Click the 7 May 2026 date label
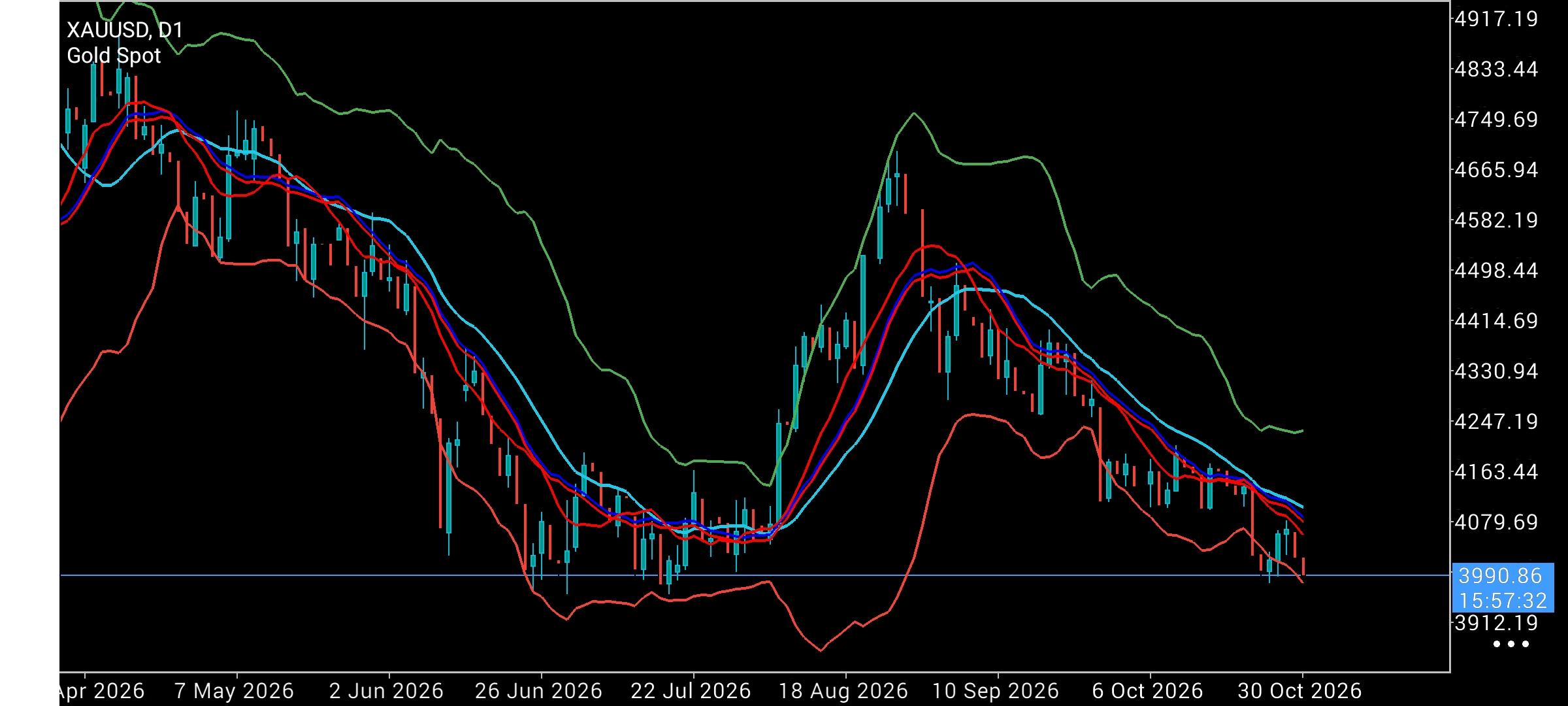The height and width of the screenshot is (706, 1568). 234,692
